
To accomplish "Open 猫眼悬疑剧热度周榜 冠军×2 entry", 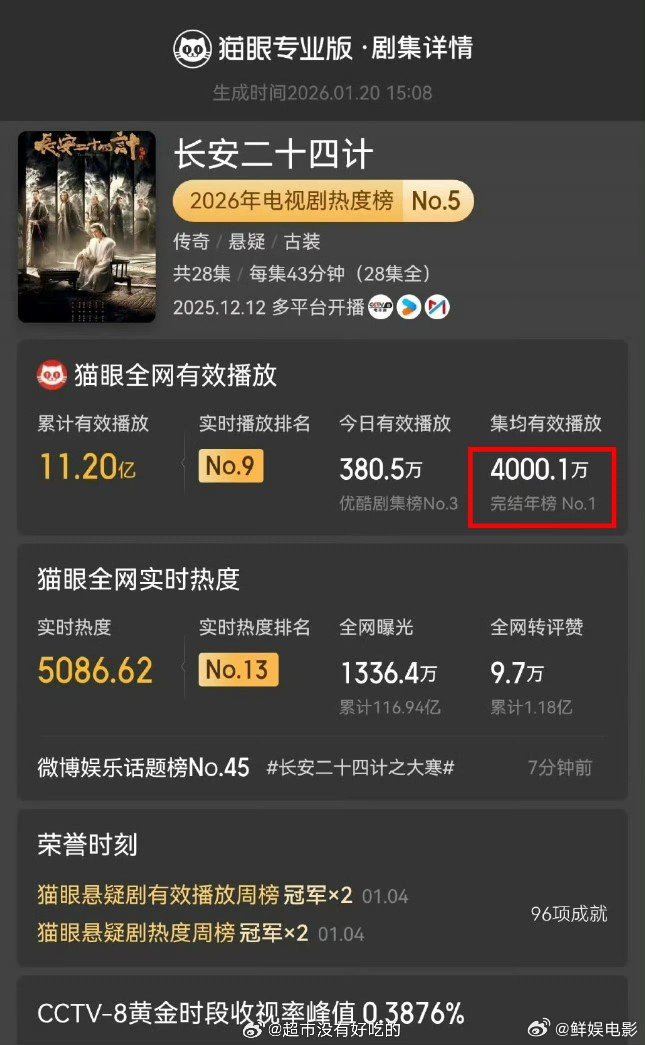I will click(x=173, y=933).
